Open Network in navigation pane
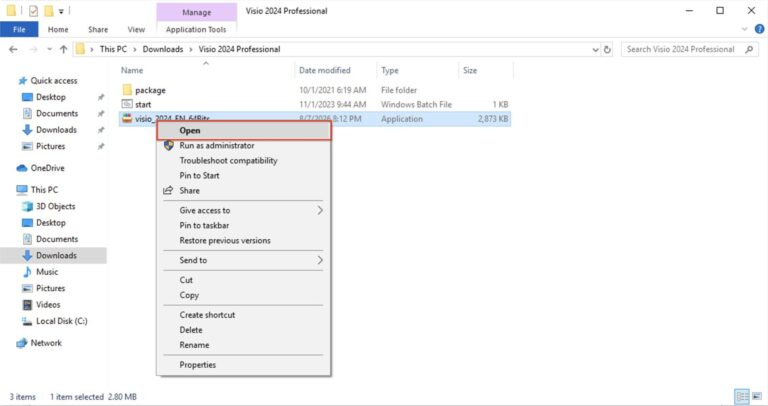Viewport: 768px width, 406px height. [x=46, y=343]
